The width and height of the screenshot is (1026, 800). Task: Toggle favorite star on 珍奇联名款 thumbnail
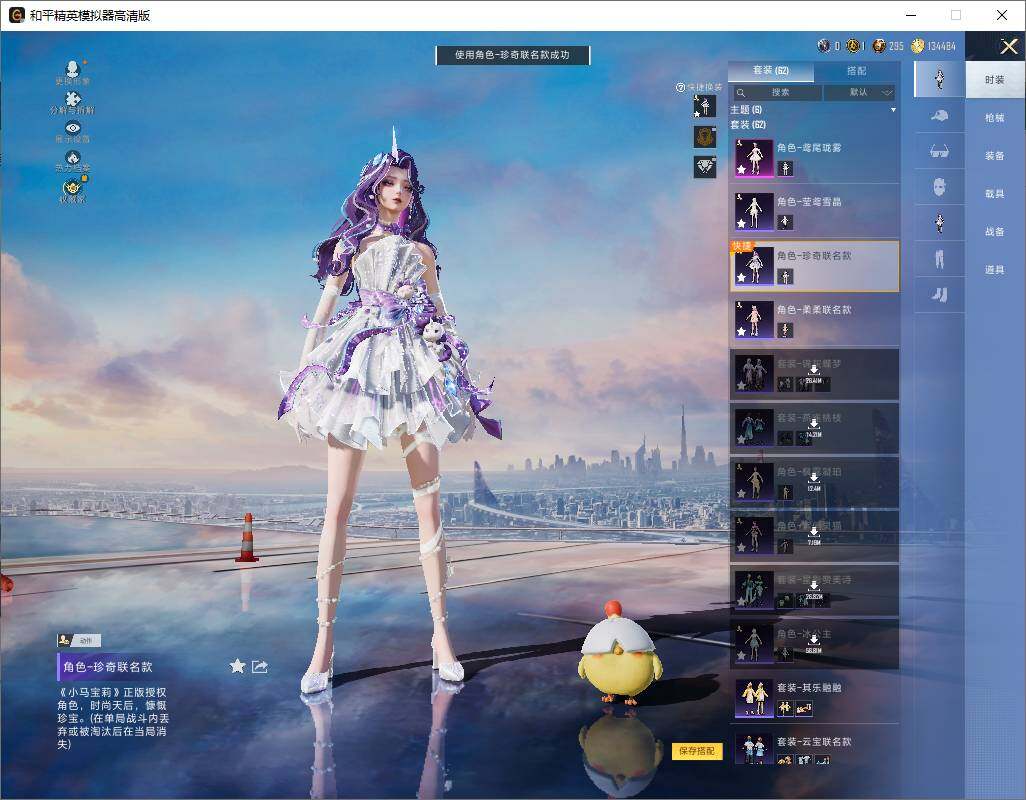pyautogui.click(x=741, y=277)
